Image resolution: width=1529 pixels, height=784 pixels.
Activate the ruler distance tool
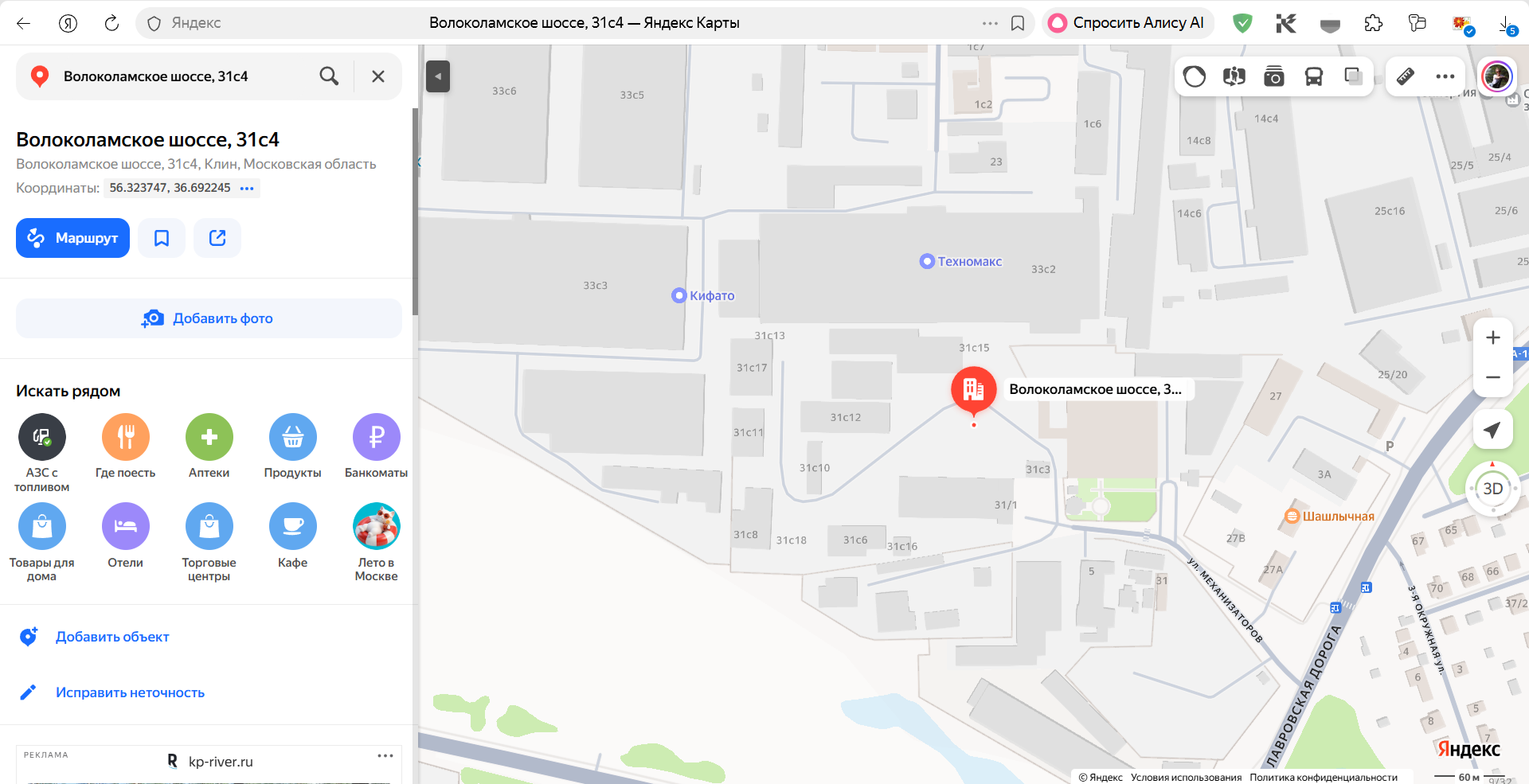(x=1406, y=76)
